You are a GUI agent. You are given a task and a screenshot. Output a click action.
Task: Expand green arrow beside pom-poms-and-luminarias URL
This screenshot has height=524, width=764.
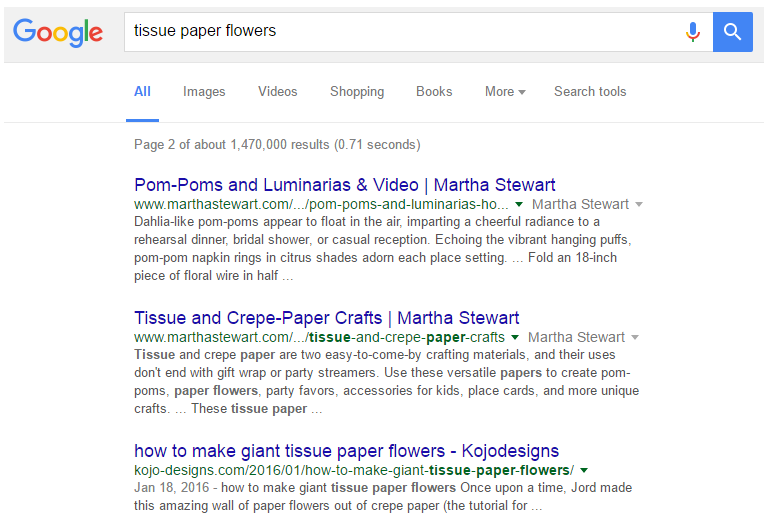click(x=519, y=204)
